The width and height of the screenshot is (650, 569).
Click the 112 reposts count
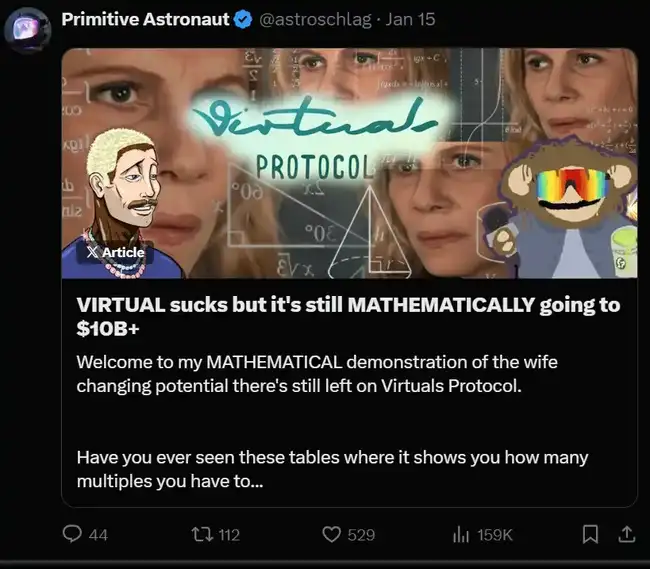(x=228, y=535)
